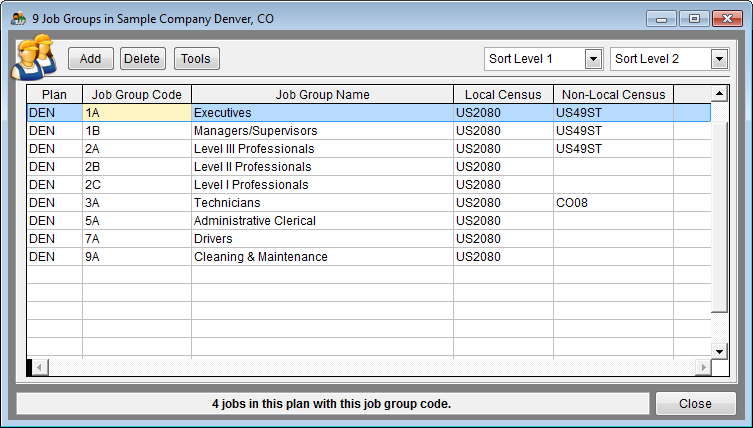
Task: Click the title bar application icon
Action: click(x=18, y=19)
